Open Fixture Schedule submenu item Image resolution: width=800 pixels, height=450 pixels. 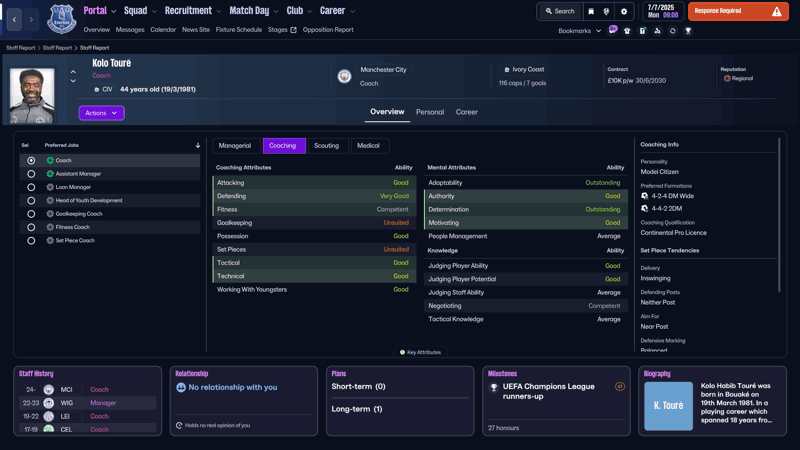tap(239, 30)
